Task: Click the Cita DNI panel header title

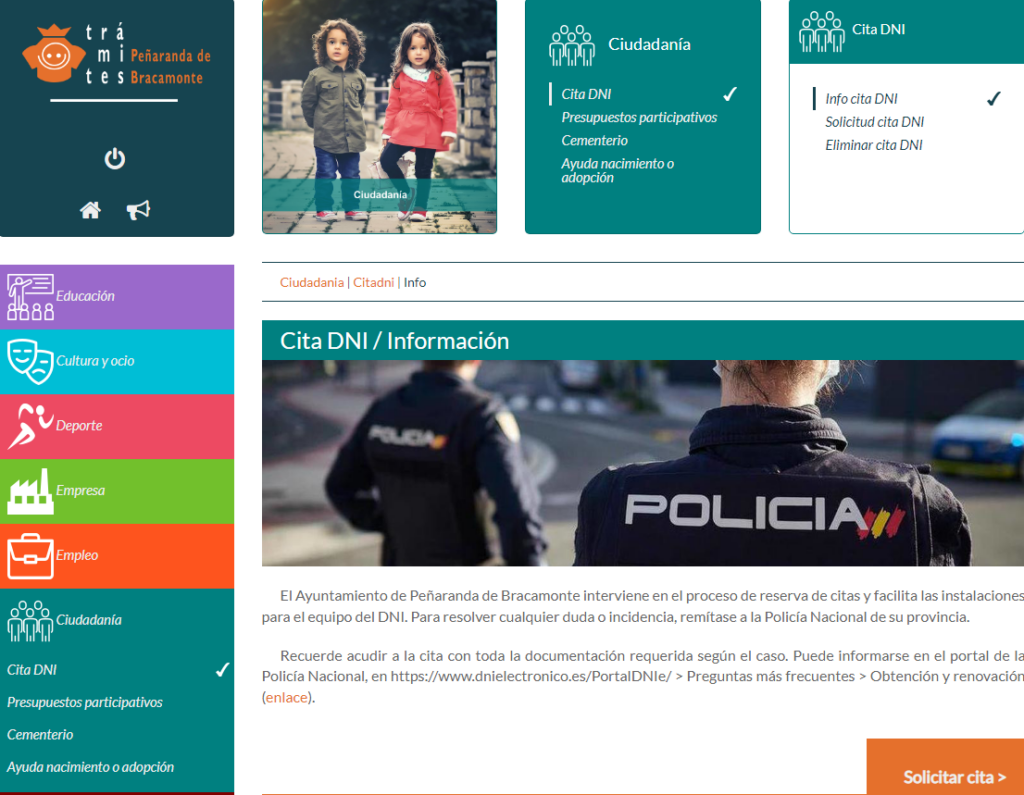Action: point(878,29)
